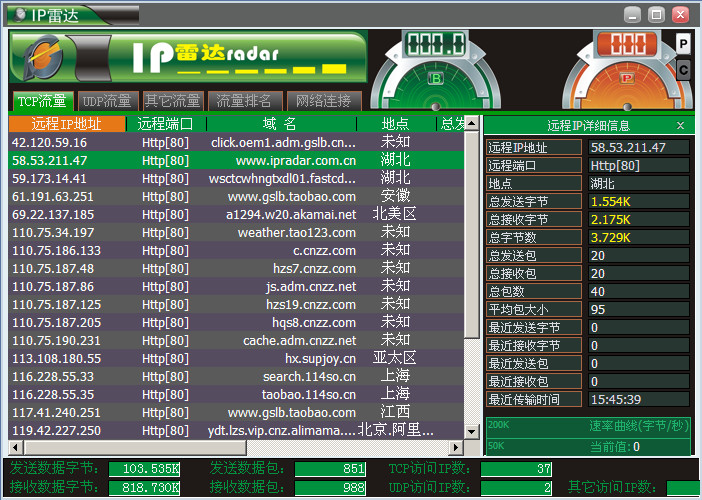Click the vertical scrollbar thumb
The height and width of the screenshot is (500, 702).
(471, 235)
